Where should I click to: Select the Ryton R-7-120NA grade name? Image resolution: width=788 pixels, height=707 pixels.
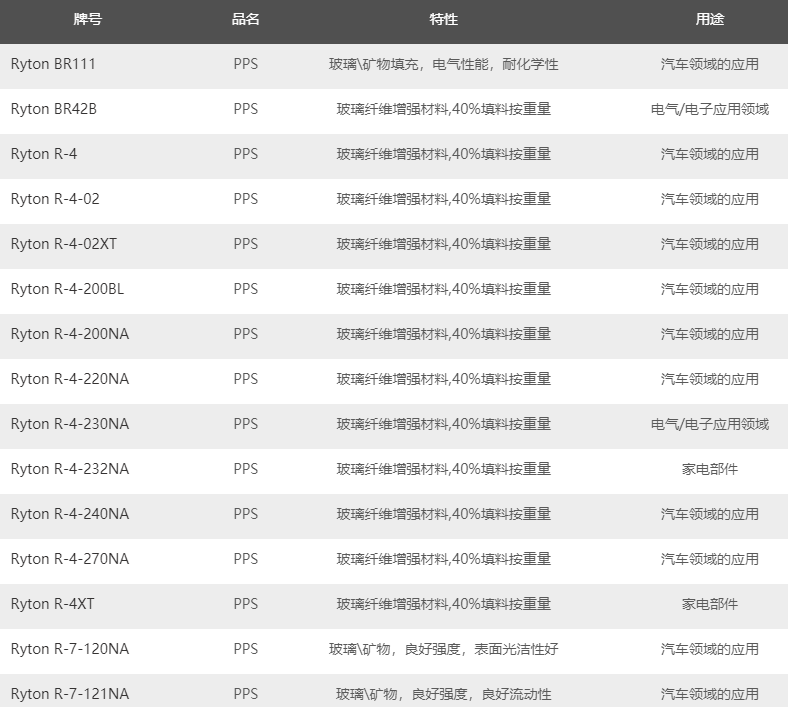coord(69,649)
